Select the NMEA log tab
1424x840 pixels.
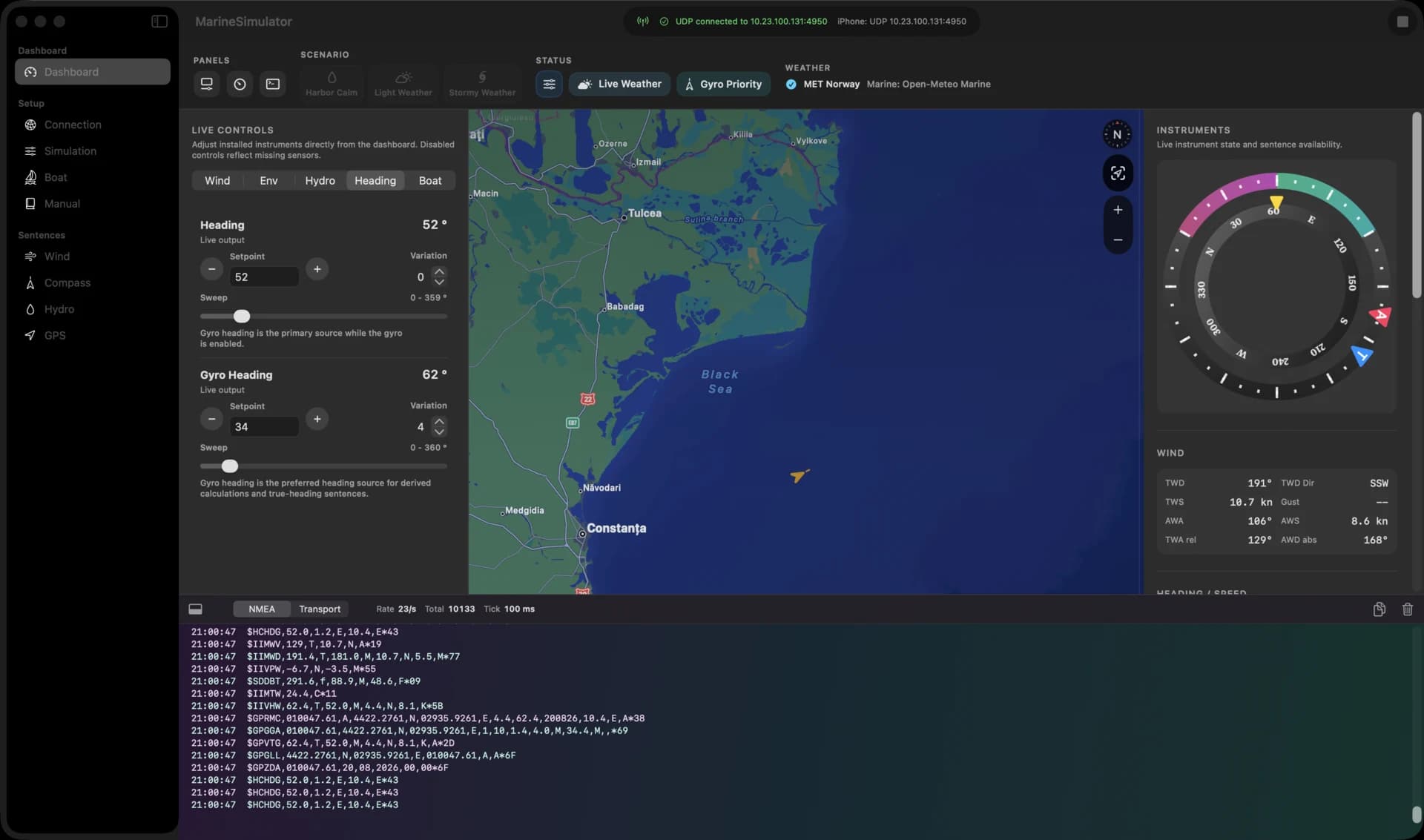pos(262,609)
